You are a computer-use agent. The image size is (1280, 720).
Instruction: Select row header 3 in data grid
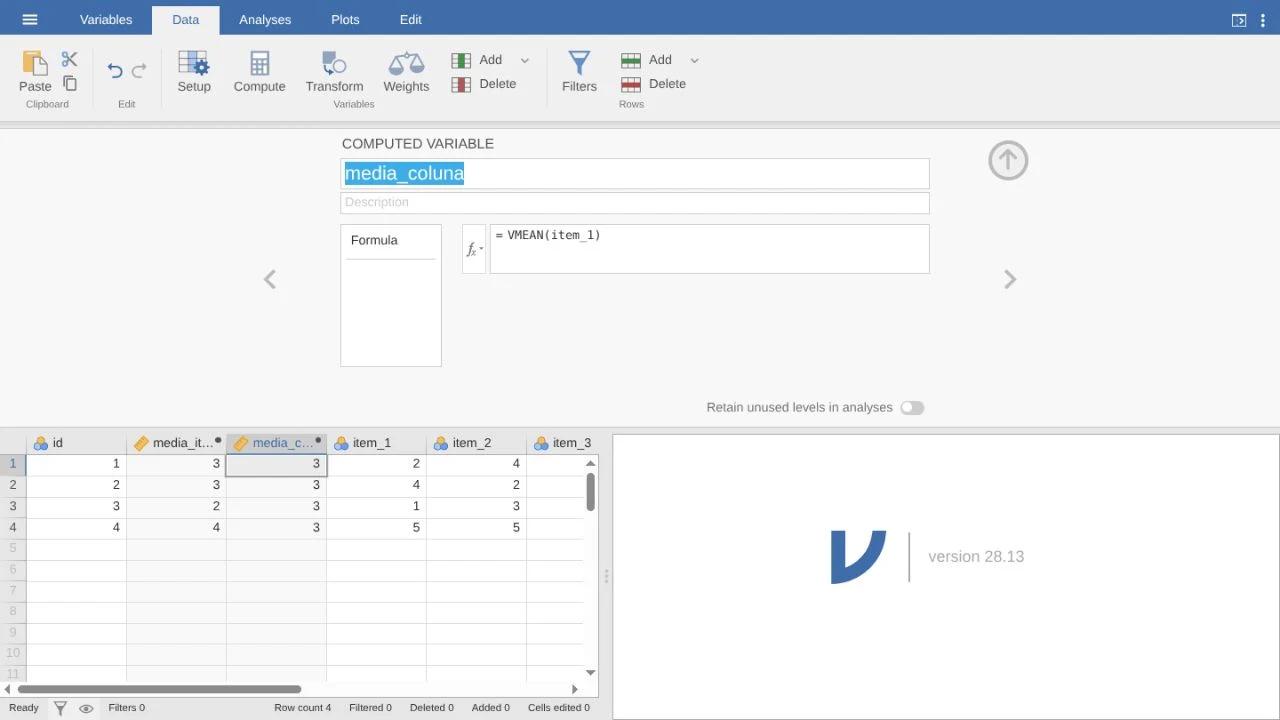(x=13, y=506)
